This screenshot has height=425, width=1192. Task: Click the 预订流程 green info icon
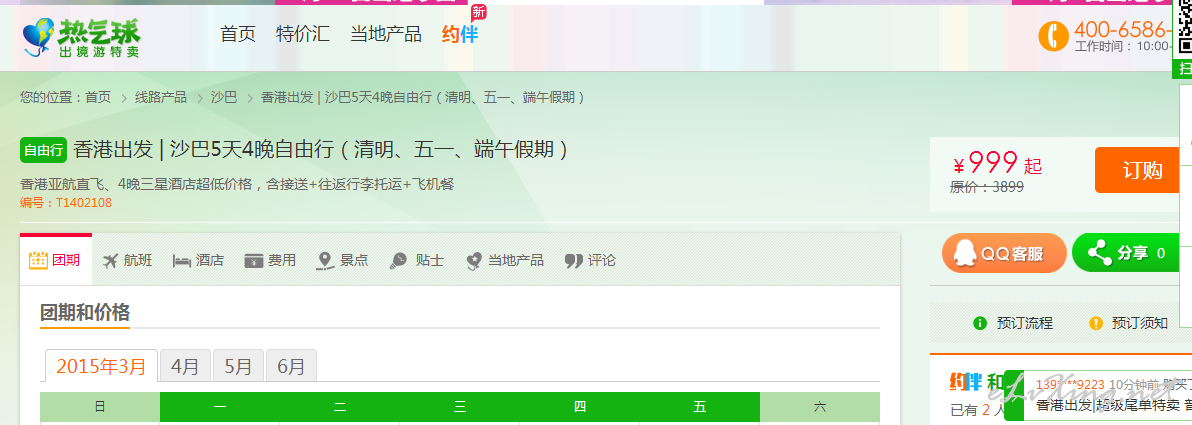point(980,323)
